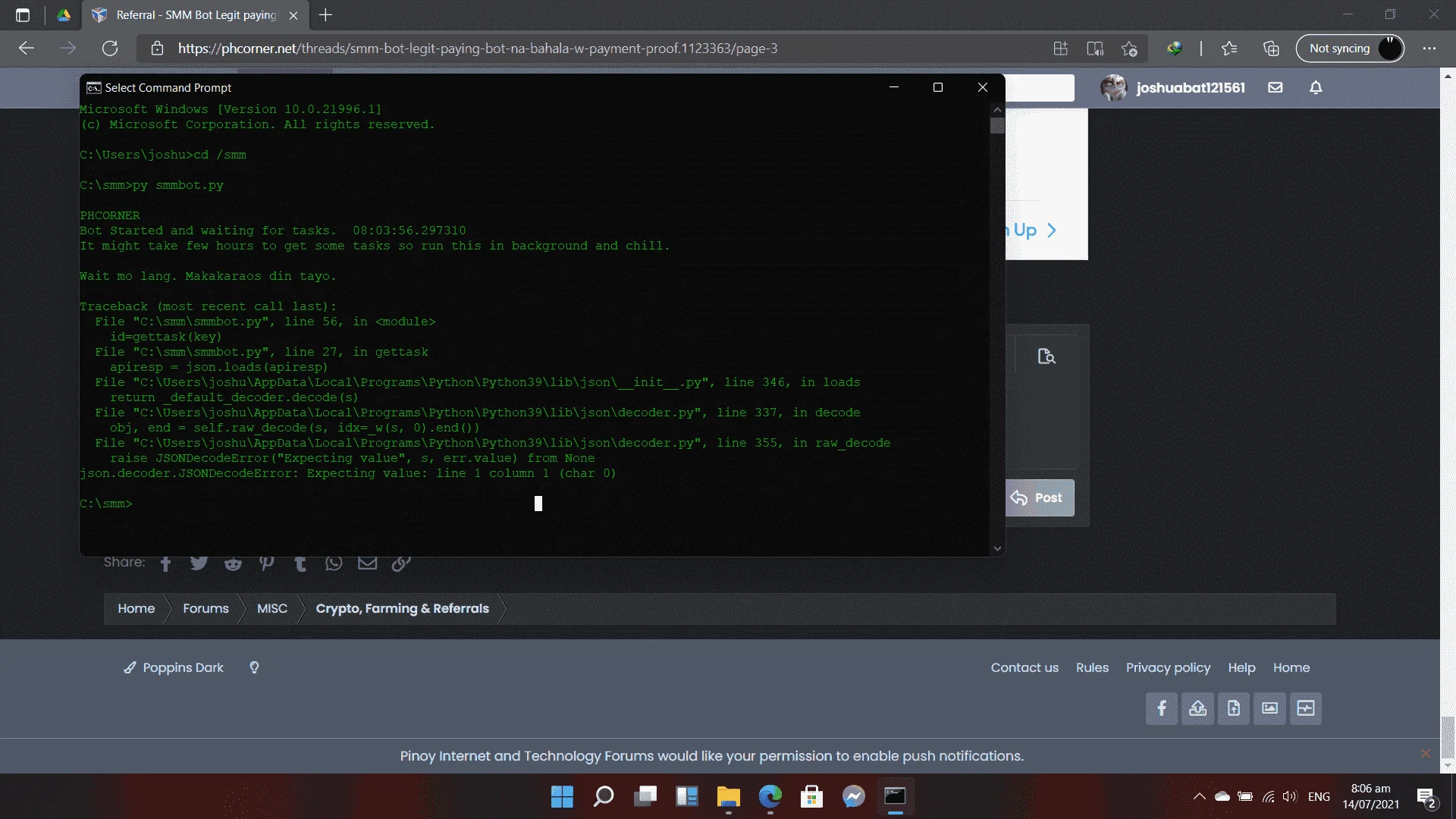1456x819 pixels.
Task: Show hidden system tray icons
Action: [1199, 796]
